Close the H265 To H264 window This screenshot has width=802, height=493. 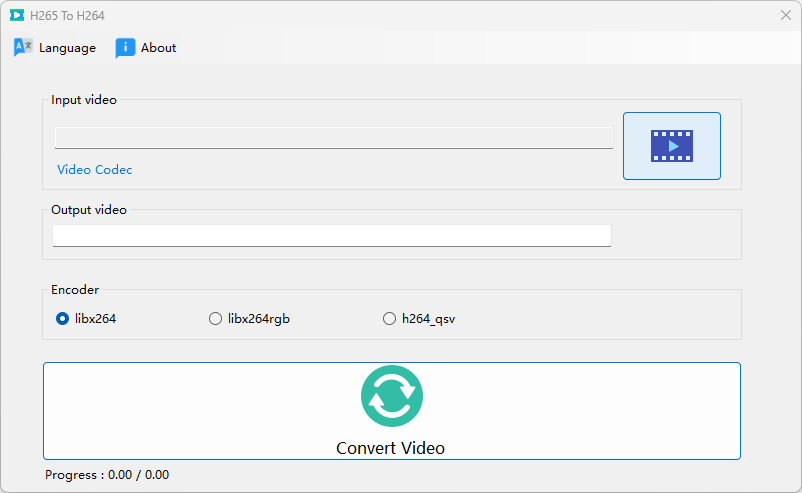click(786, 15)
